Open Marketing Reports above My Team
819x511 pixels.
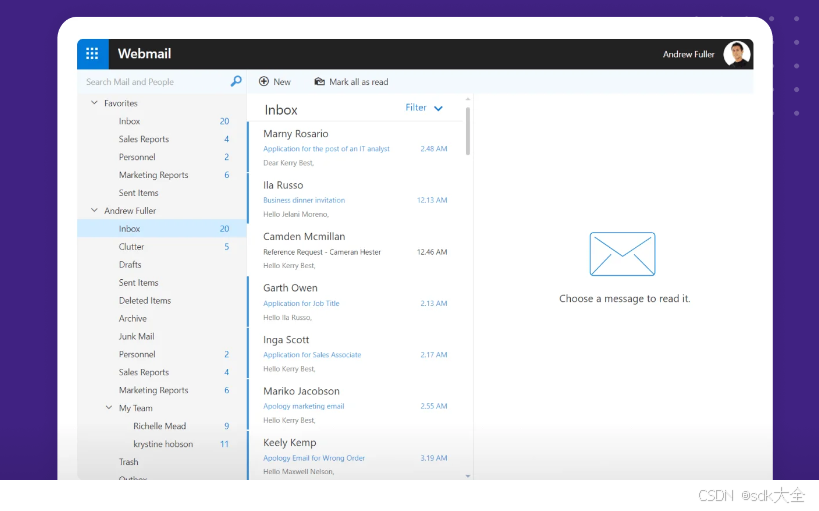coord(162,390)
